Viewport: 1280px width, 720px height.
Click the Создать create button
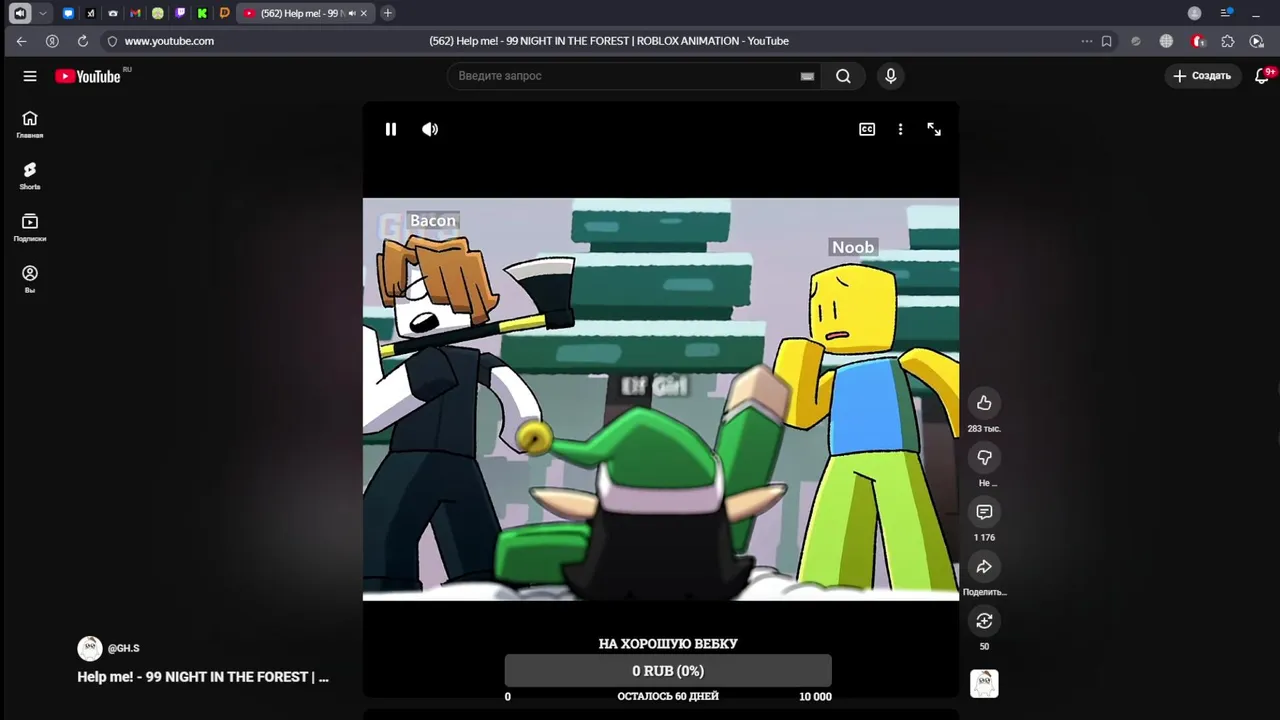(x=1203, y=76)
